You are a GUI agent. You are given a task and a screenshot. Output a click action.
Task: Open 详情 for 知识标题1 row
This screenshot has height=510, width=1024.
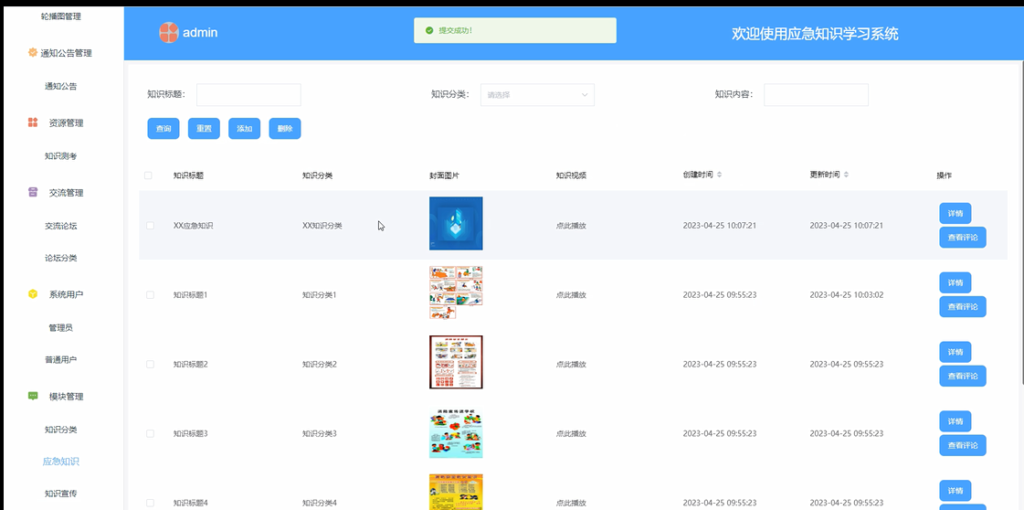955,283
